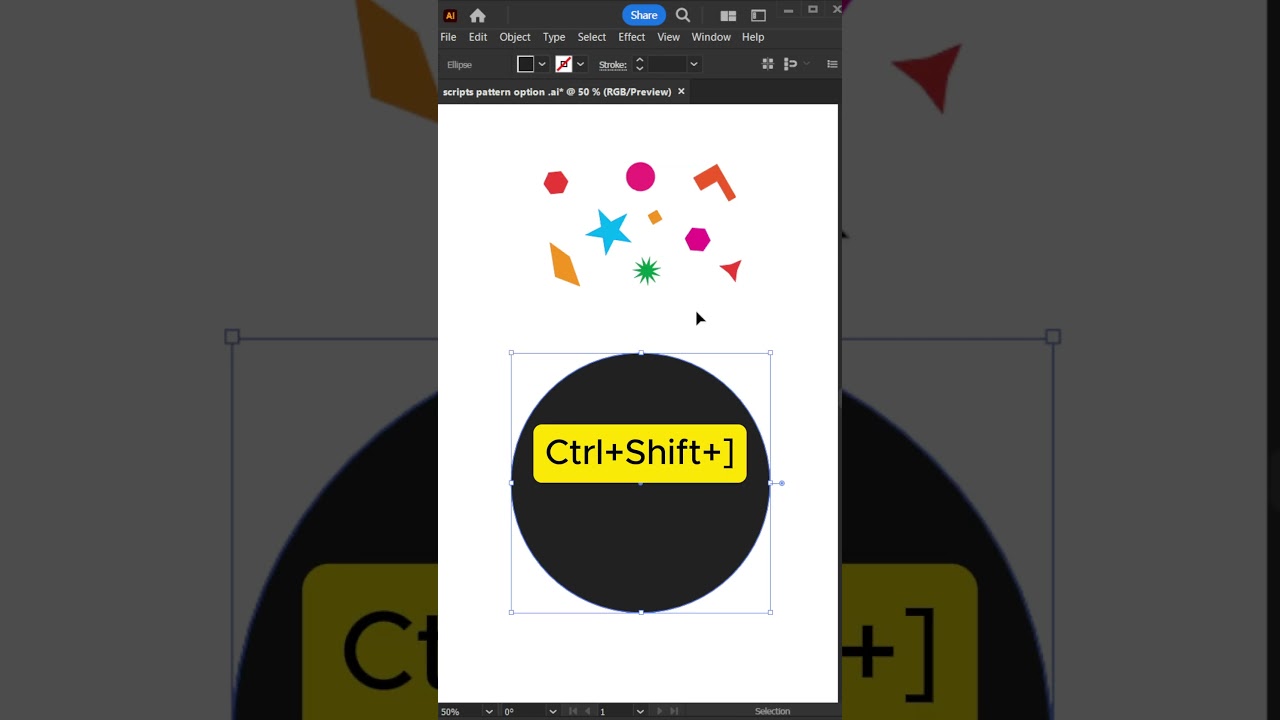The width and height of the screenshot is (1280, 720).
Task: Go to the previous artboard
Action: (x=587, y=711)
